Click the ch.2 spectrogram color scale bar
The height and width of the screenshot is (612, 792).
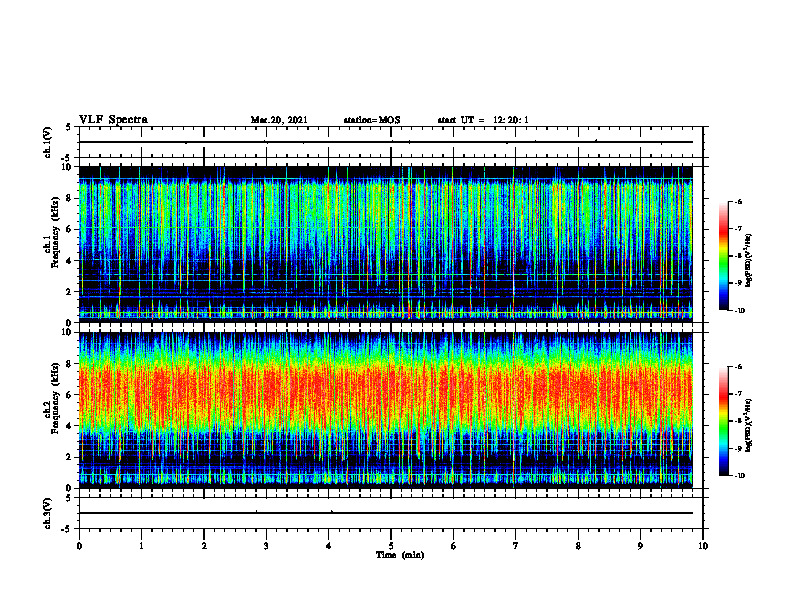[x=724, y=421]
